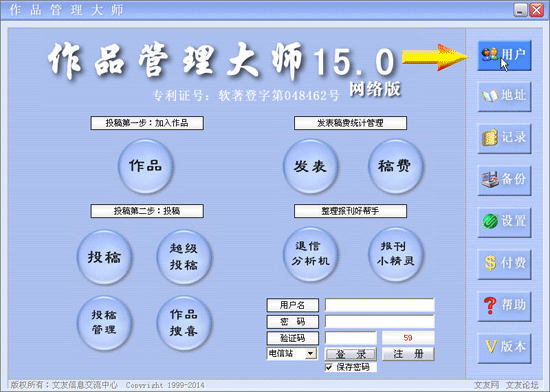Image resolution: width=550 pixels, height=392 pixels.
Task: Open the 地址 (Address) book button
Action: click(x=504, y=96)
